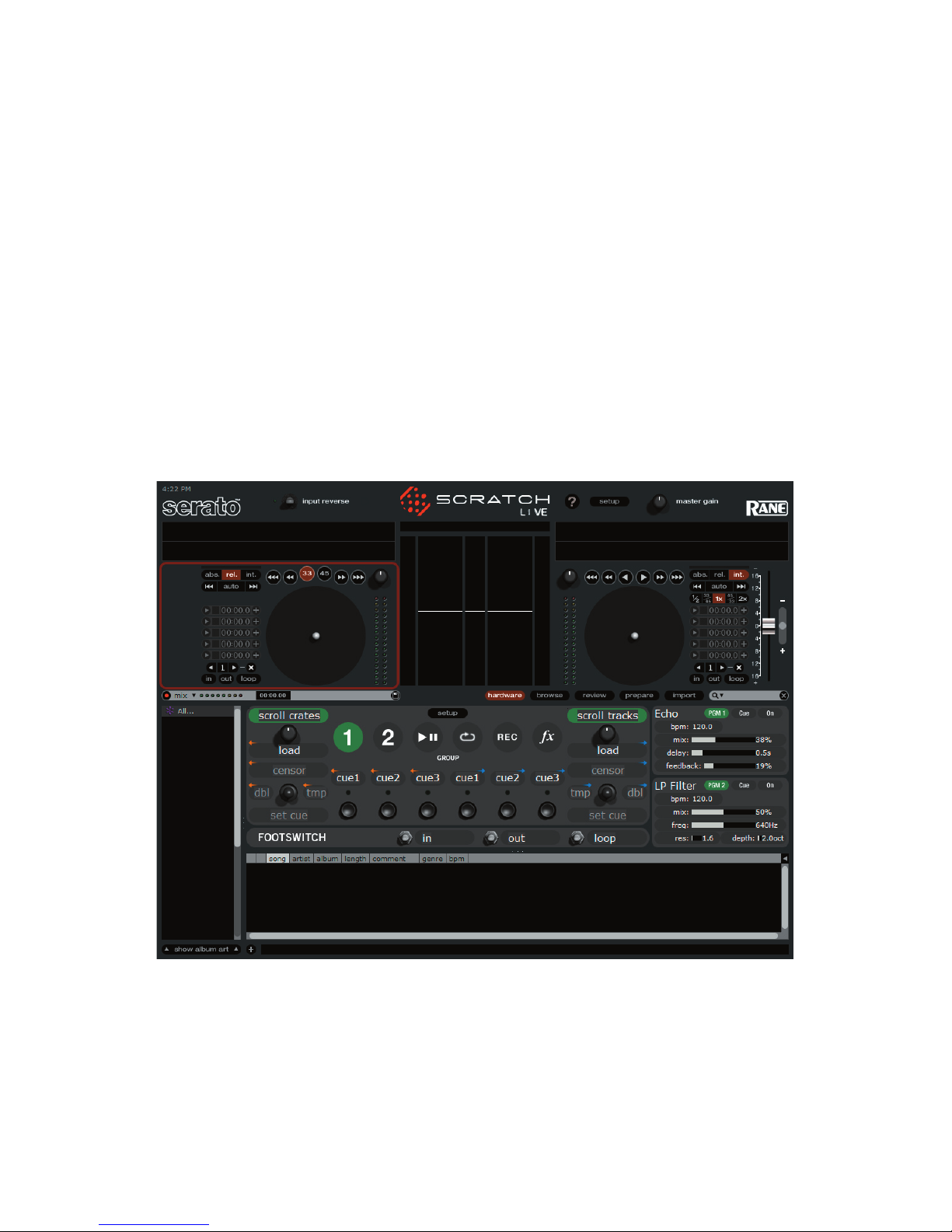Screen dimensions: 952x1232
Task: Click the record mix red dot button
Action: pyautogui.click(x=166, y=696)
